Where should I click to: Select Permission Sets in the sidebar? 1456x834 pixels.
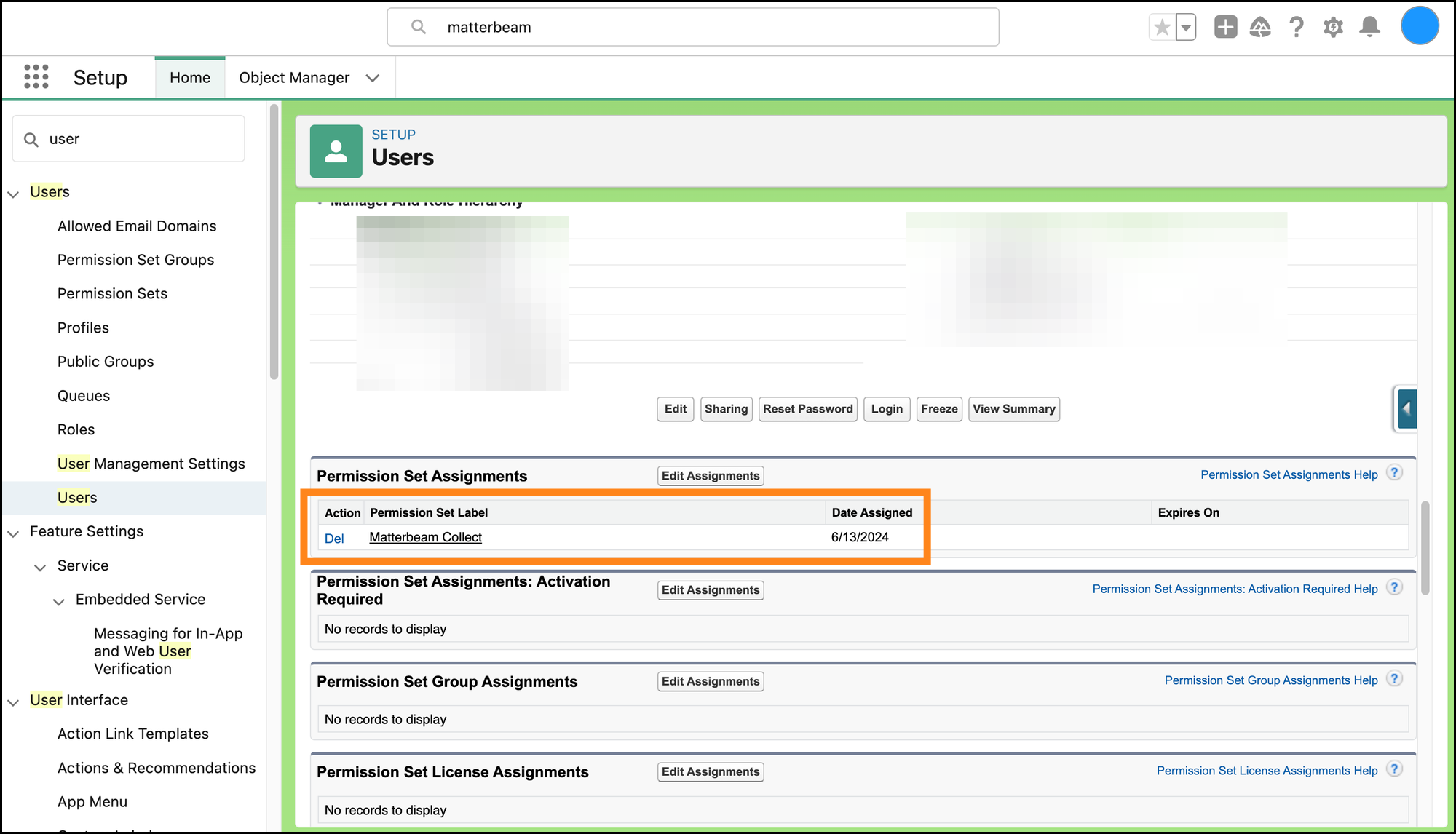point(112,293)
